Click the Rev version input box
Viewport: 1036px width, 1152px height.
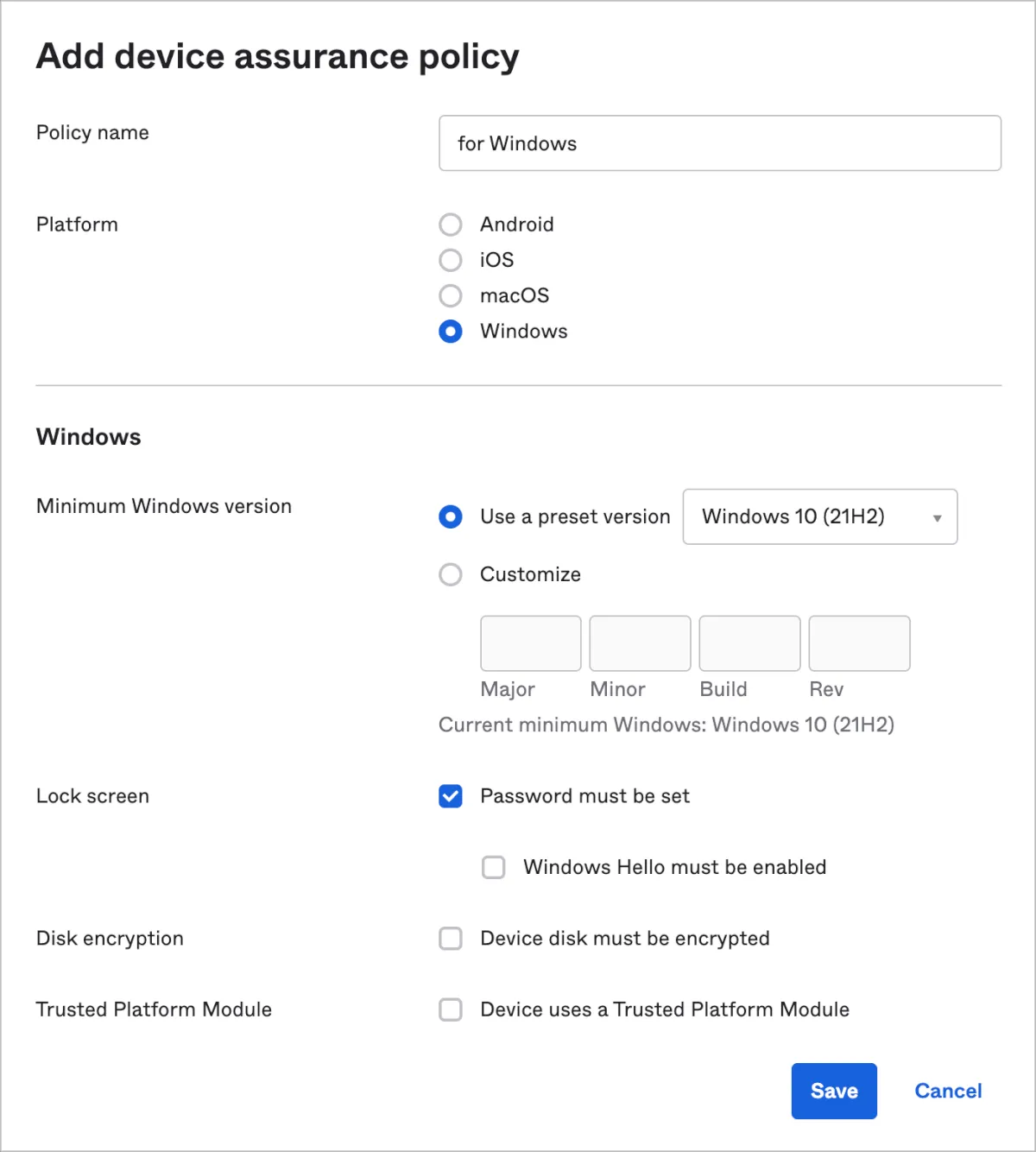859,643
